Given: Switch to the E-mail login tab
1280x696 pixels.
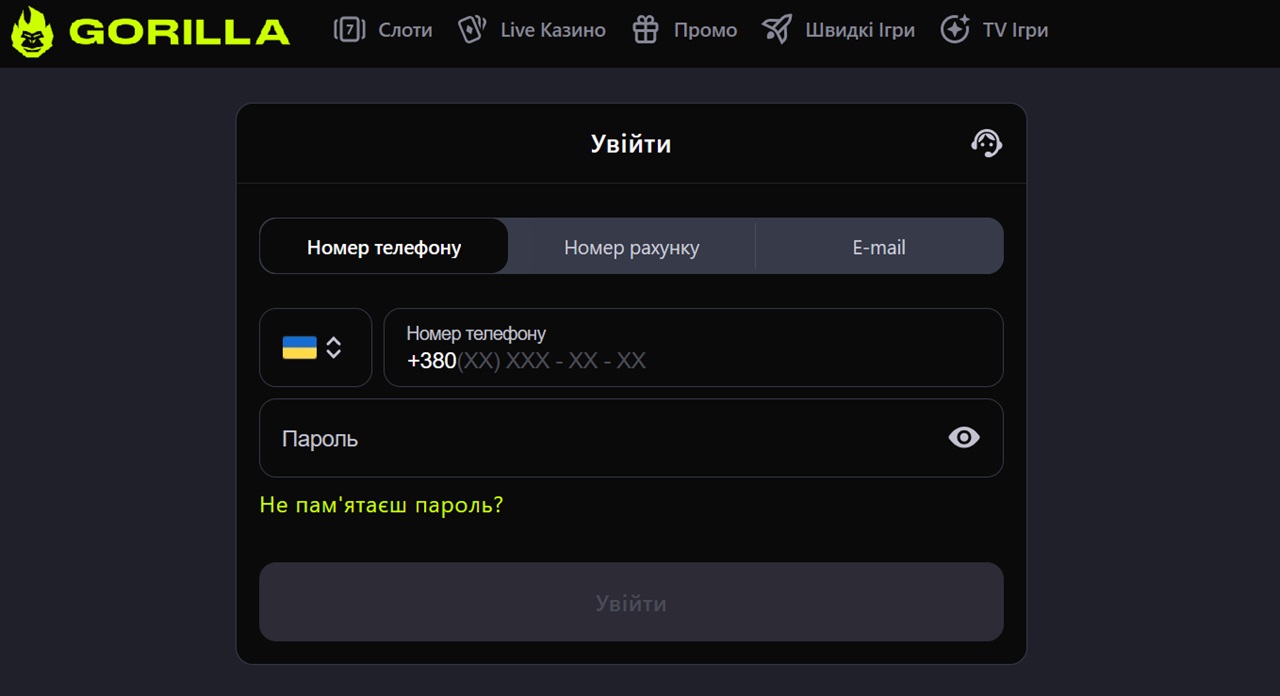Looking at the screenshot, I should [879, 247].
